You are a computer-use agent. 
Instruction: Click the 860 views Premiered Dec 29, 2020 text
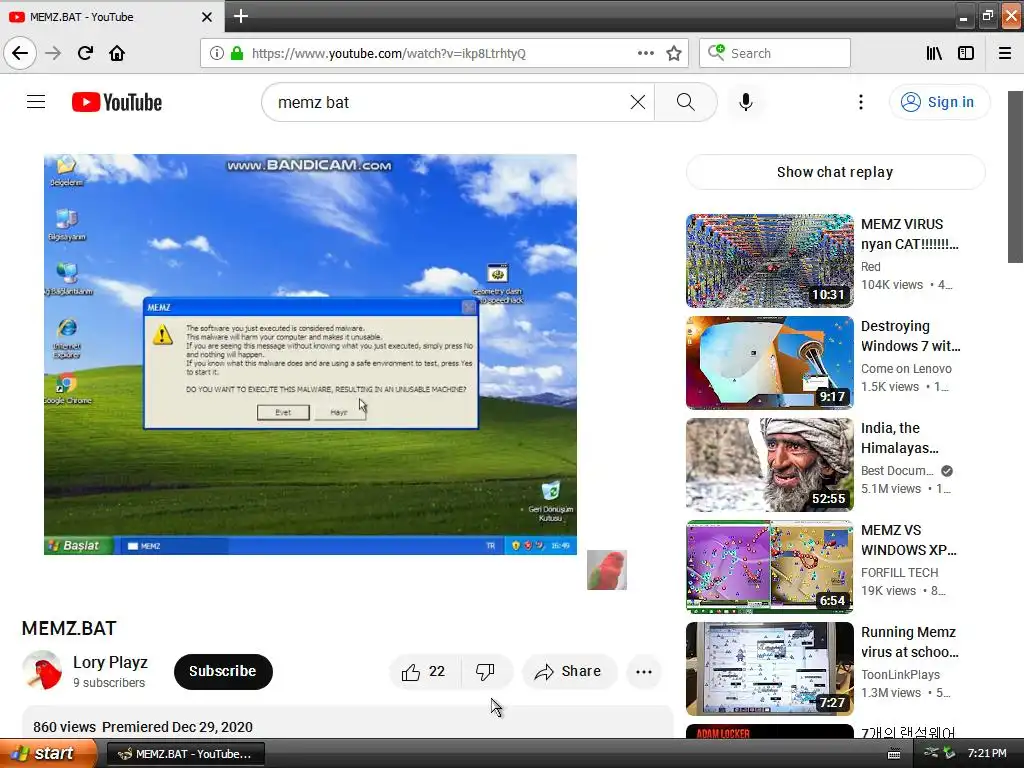click(143, 727)
